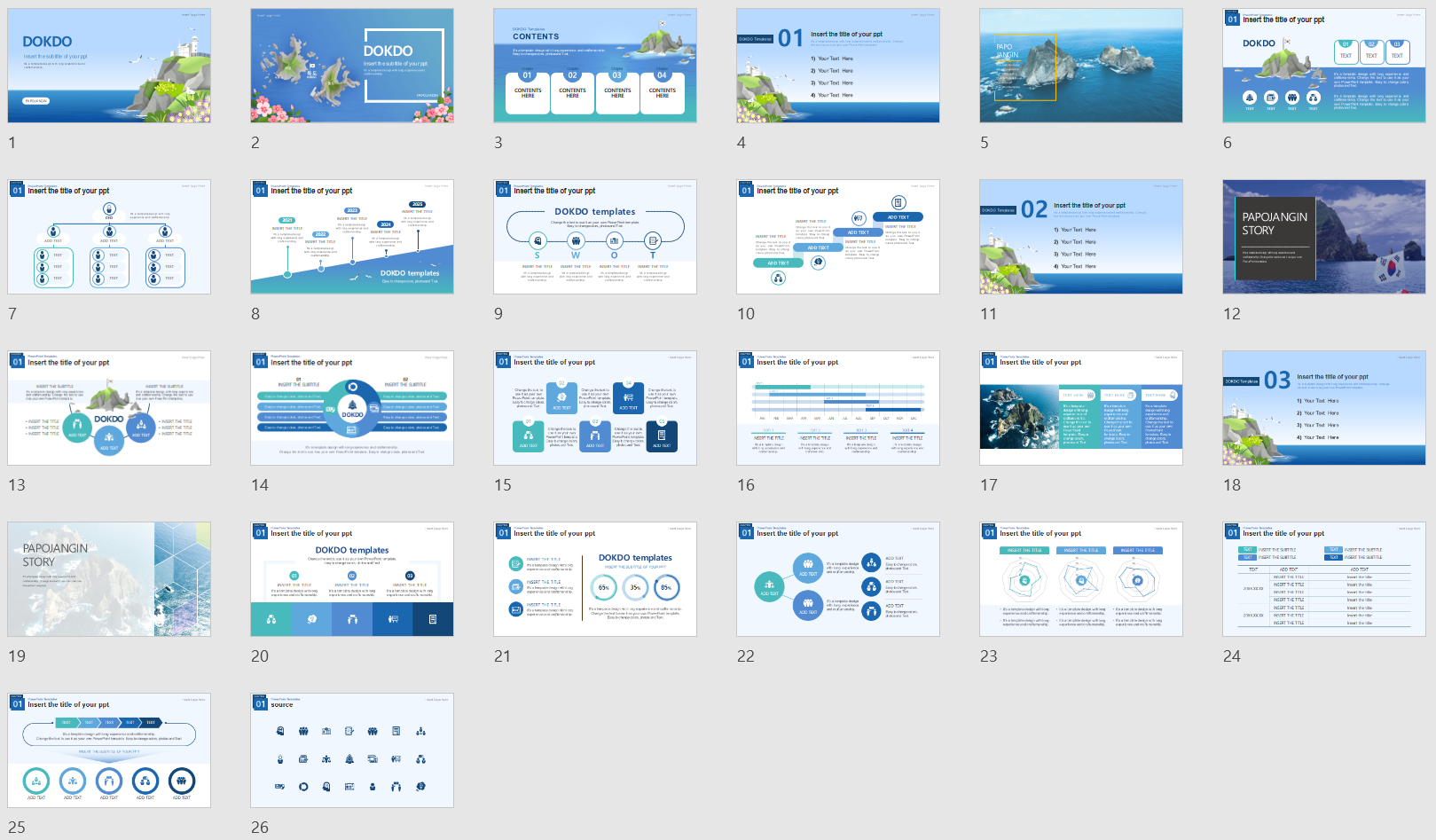Pick the faded PAPOJANGIN STORY slide 19

pyautogui.click(x=109, y=579)
